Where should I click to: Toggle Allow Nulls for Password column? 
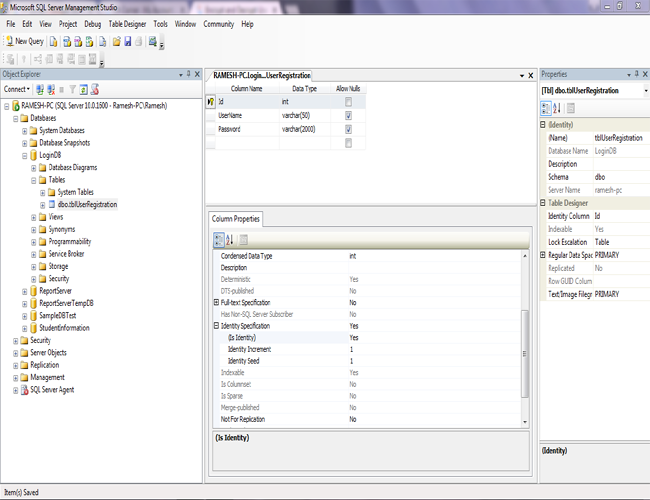pos(348,129)
